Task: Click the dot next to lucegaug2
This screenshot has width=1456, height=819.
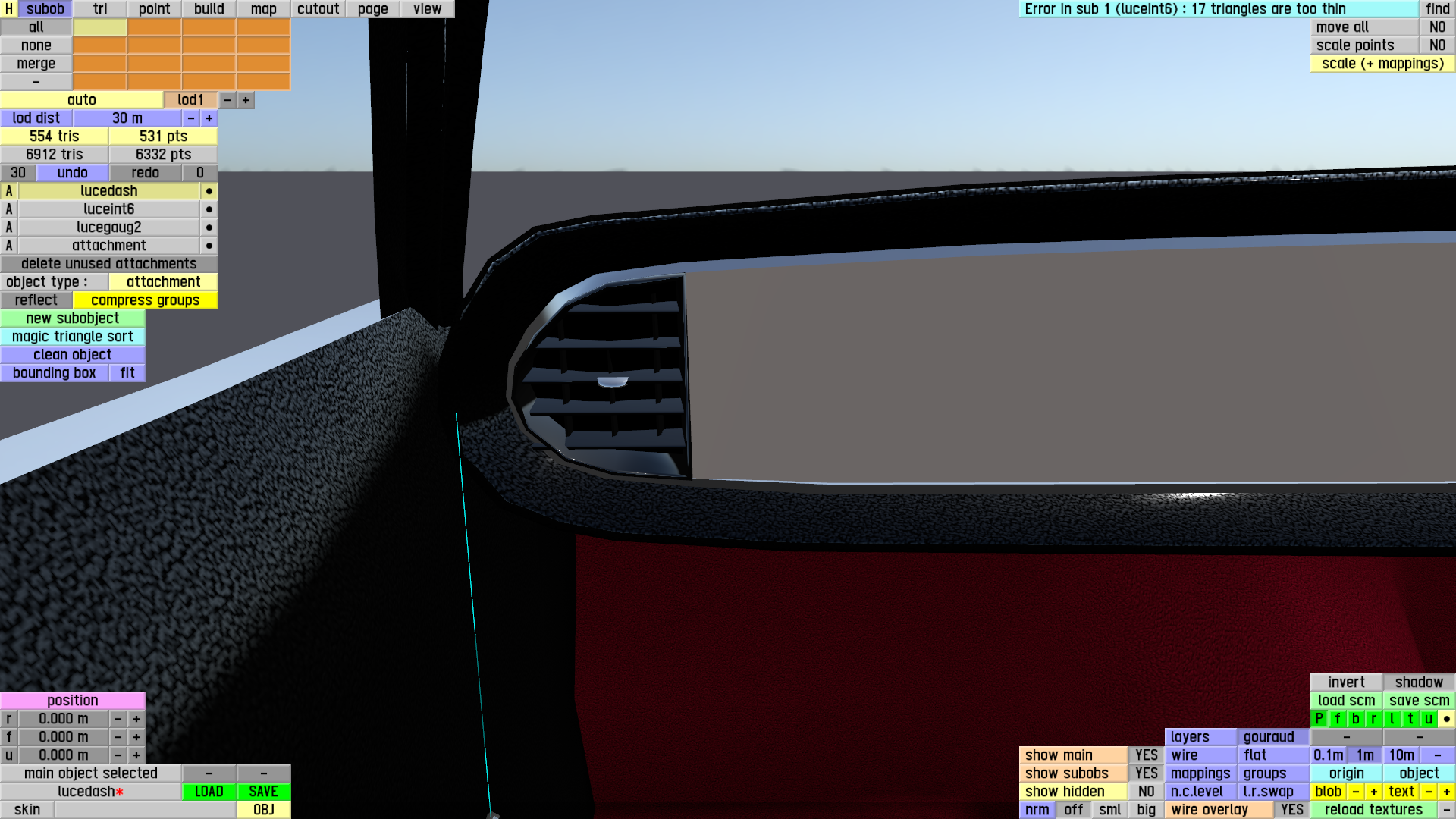Action: (209, 227)
